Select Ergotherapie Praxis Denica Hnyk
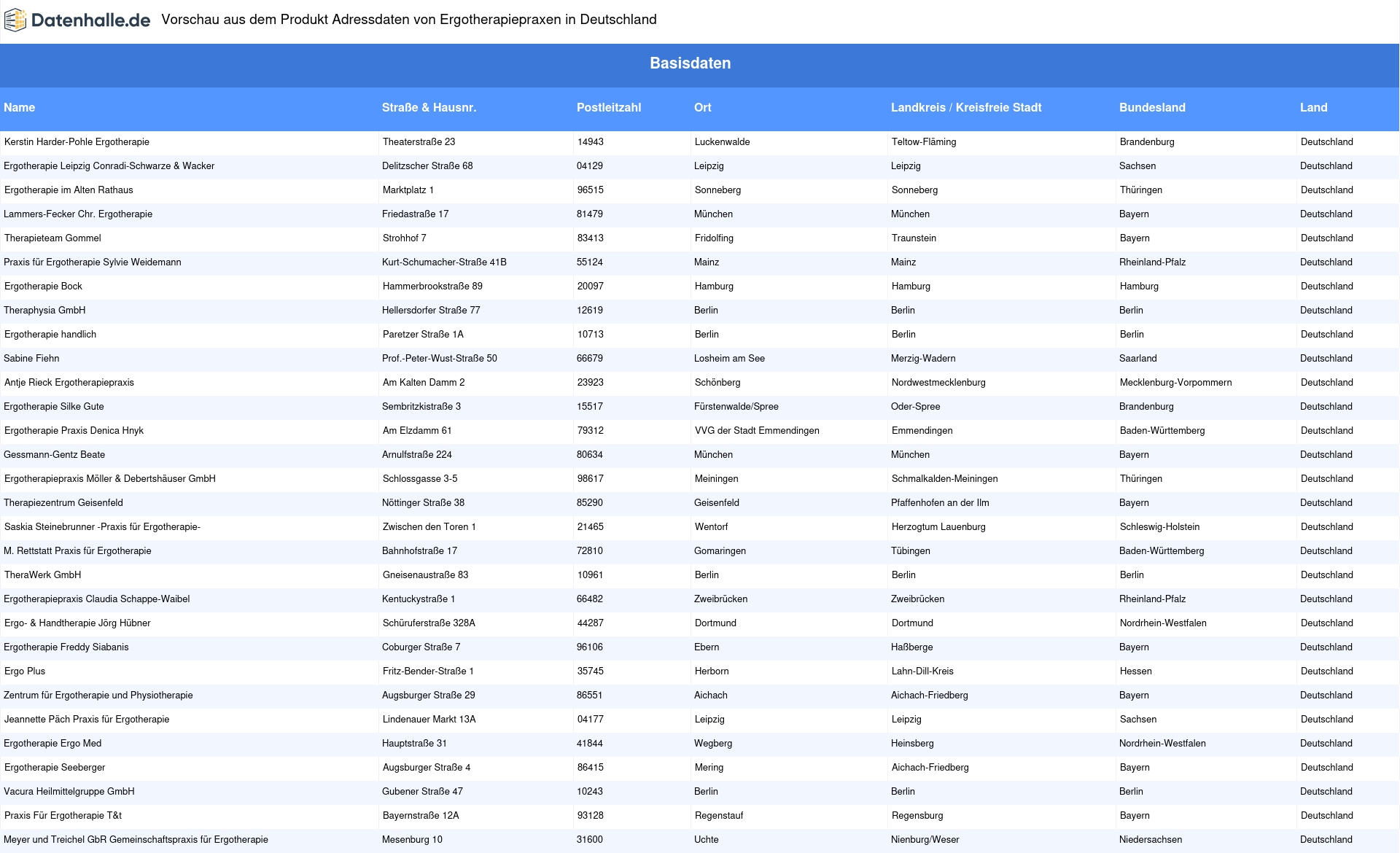This screenshot has width=1400, height=853. (x=74, y=431)
